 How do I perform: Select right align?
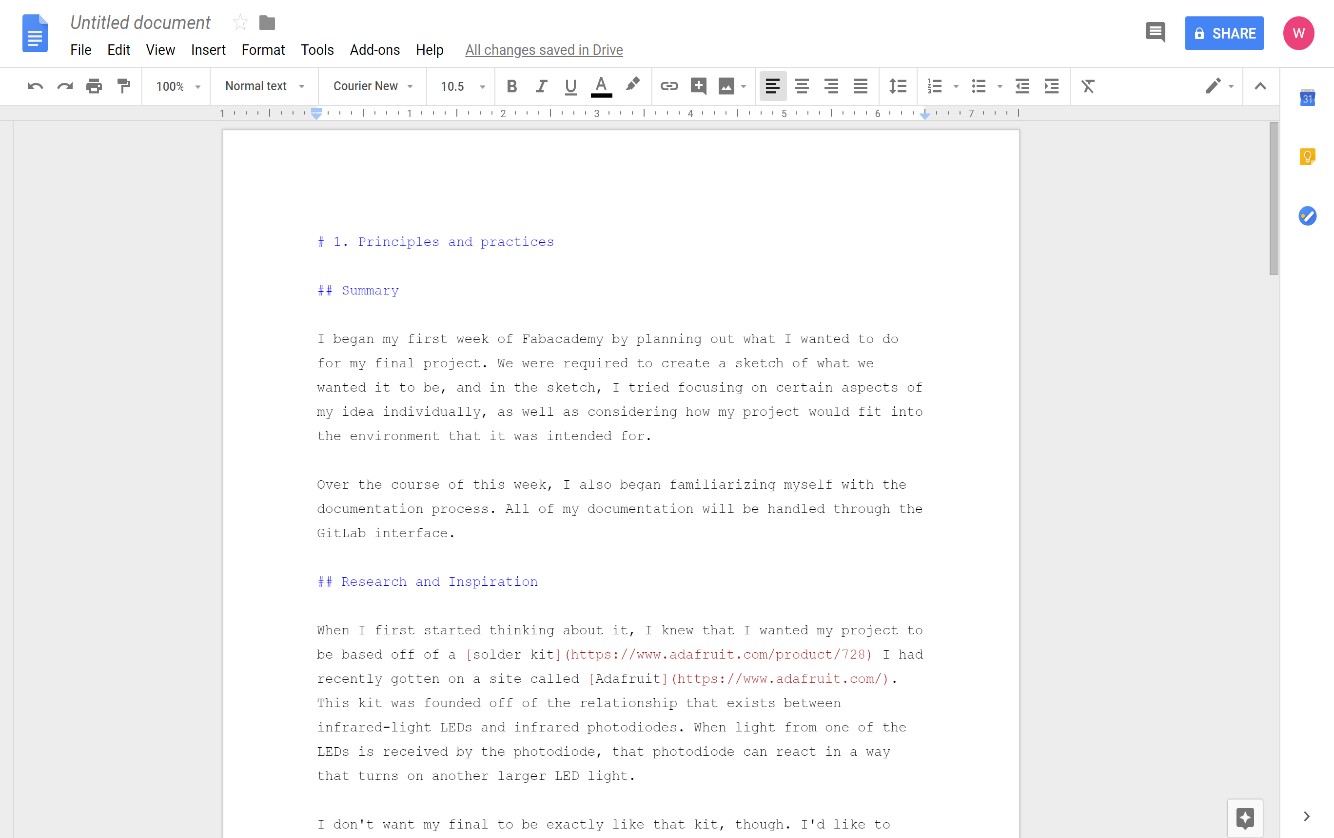[831, 86]
